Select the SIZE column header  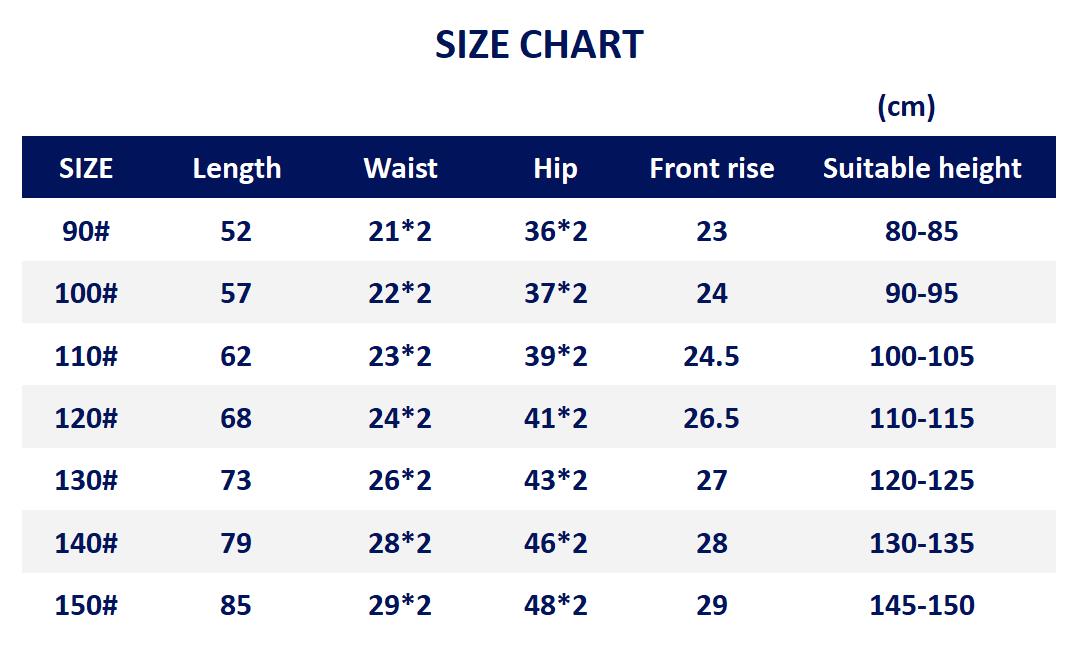86,169
